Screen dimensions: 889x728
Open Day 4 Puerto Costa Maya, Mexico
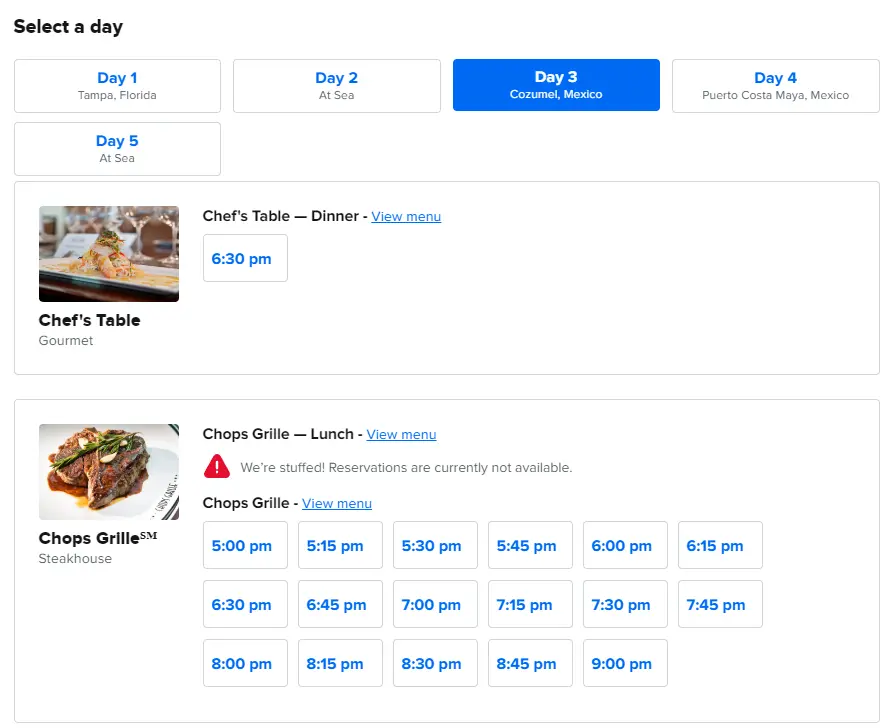(775, 85)
